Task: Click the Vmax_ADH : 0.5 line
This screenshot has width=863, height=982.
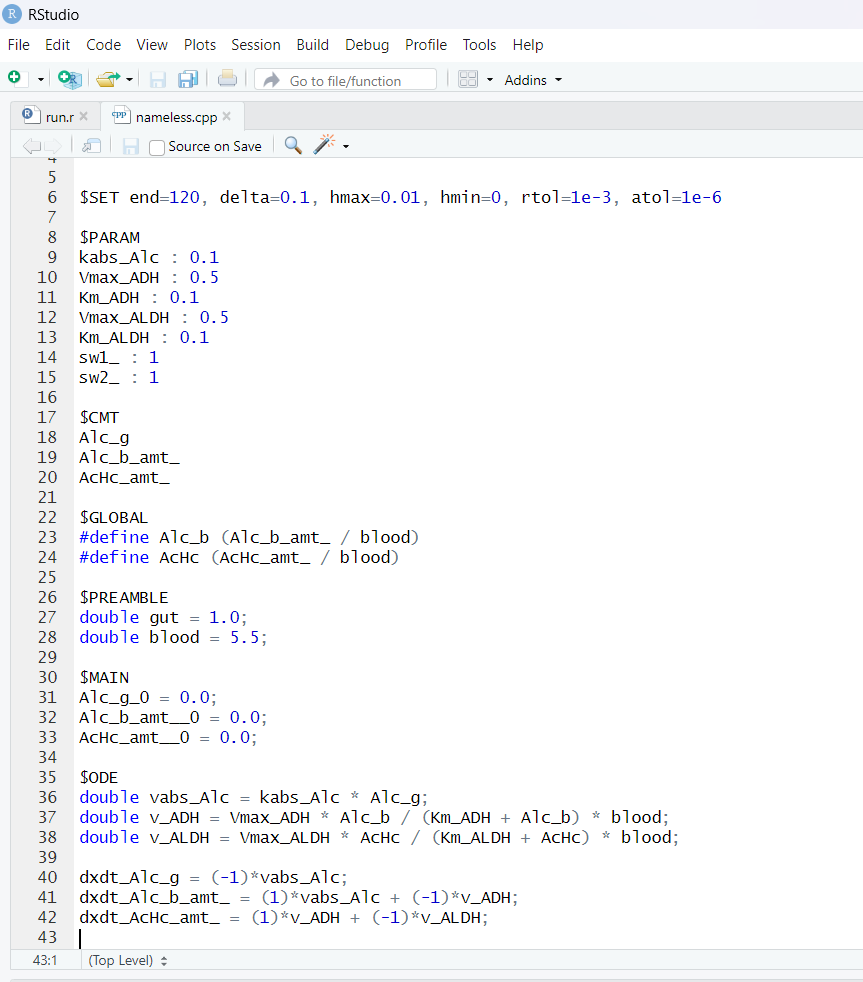Action: click(149, 277)
